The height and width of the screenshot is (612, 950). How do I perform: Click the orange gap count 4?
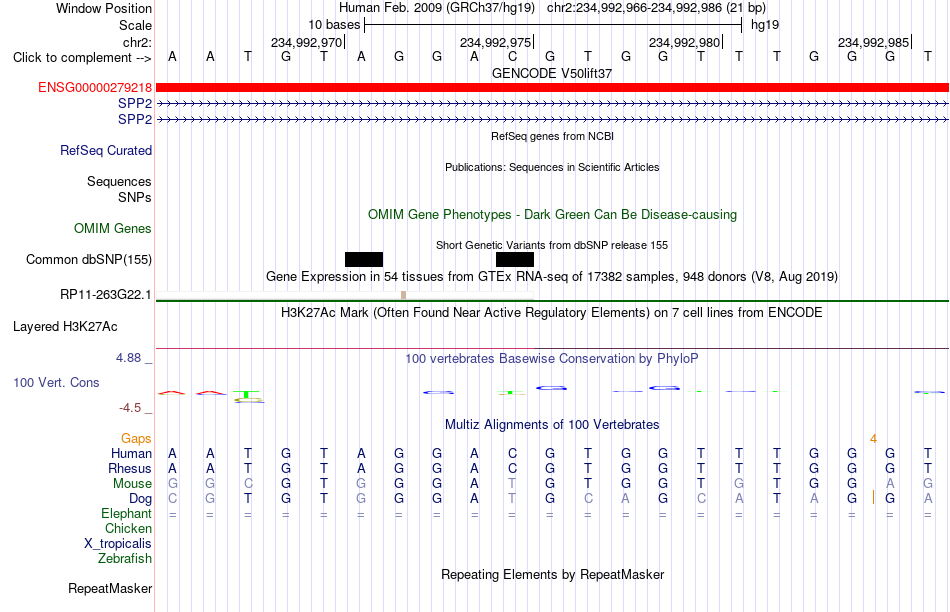point(873,438)
